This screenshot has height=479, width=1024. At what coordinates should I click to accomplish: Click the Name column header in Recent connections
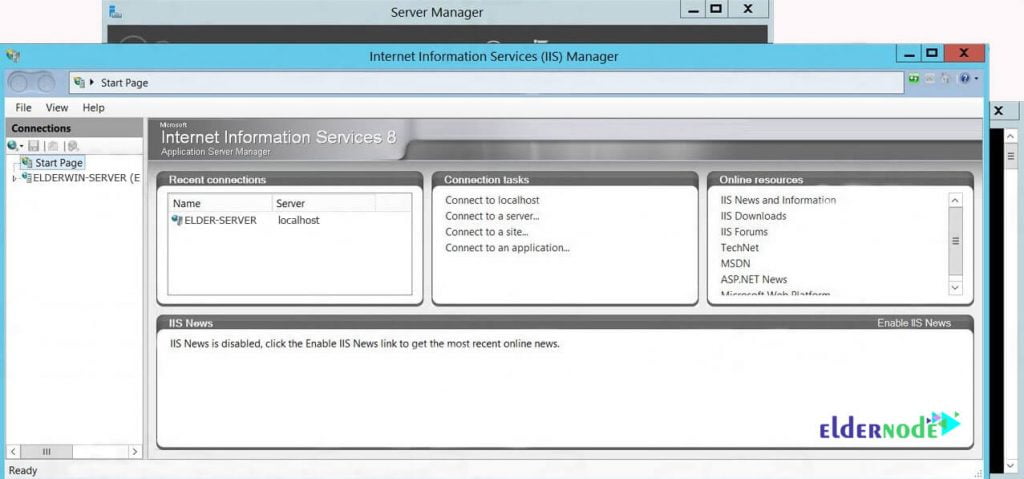220,203
